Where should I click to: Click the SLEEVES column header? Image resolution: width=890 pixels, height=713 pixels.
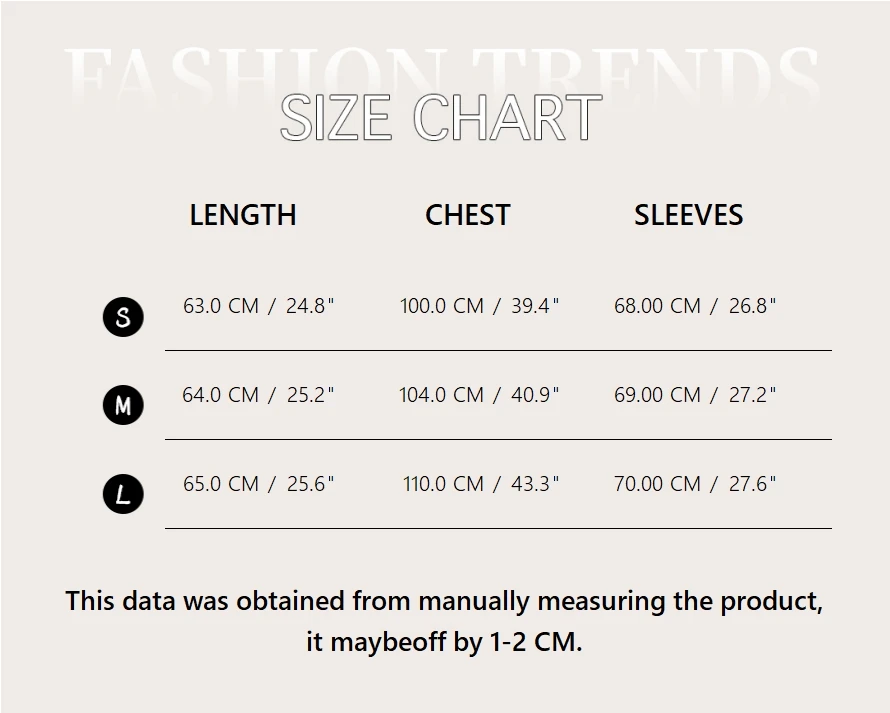(689, 215)
